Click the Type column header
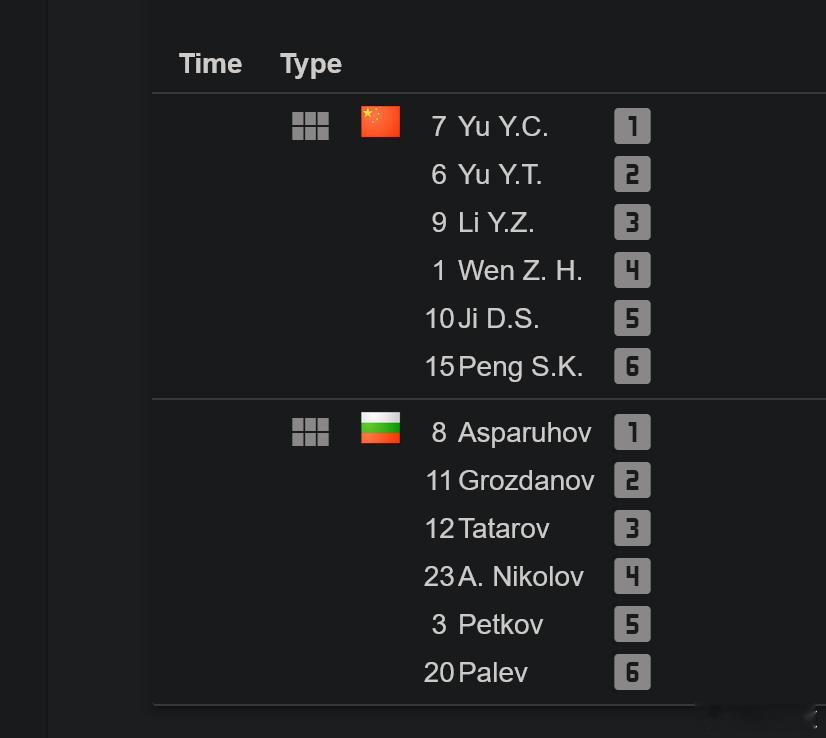Screen dimensions: 826x738 pyautogui.click(x=311, y=65)
